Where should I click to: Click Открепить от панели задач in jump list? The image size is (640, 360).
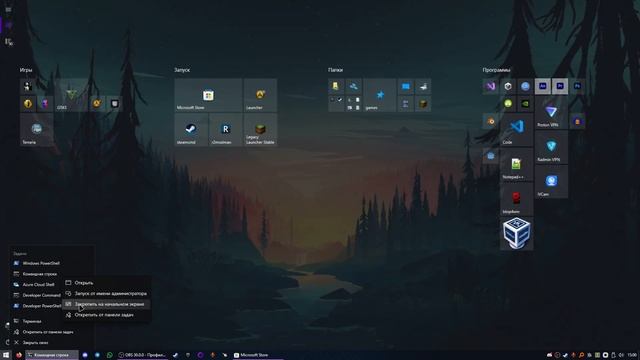click(52, 332)
